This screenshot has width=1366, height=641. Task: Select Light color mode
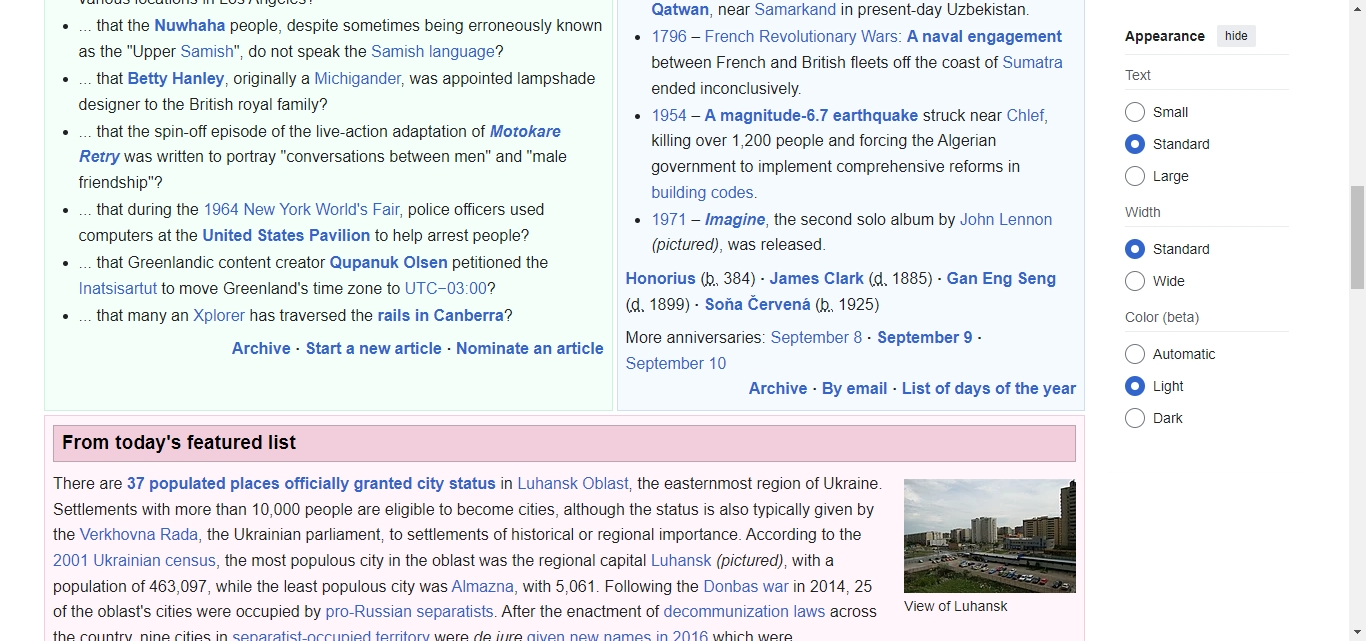pyautogui.click(x=1135, y=386)
